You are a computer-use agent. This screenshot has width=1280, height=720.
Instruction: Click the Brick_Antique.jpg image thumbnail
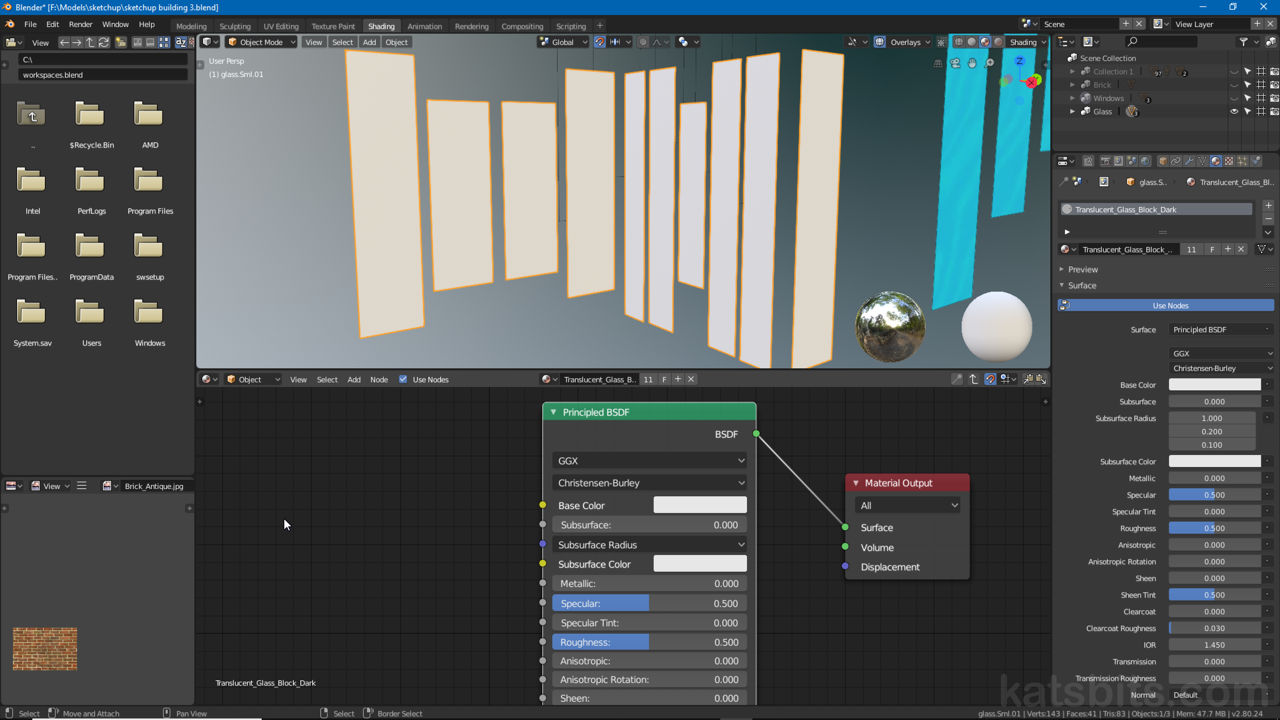pyautogui.click(x=45, y=648)
